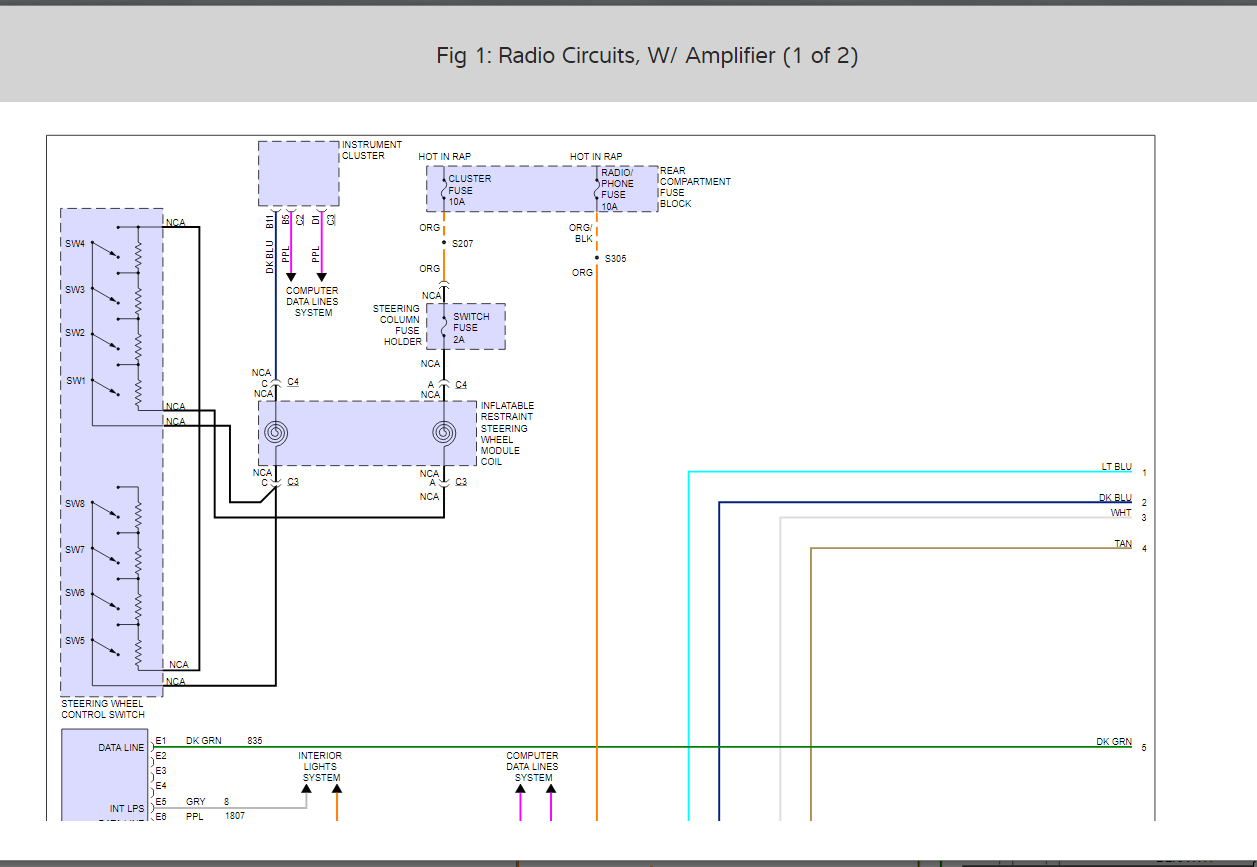Click the TAN wire label
Screen dimensions: 1257x867
pos(1123,544)
